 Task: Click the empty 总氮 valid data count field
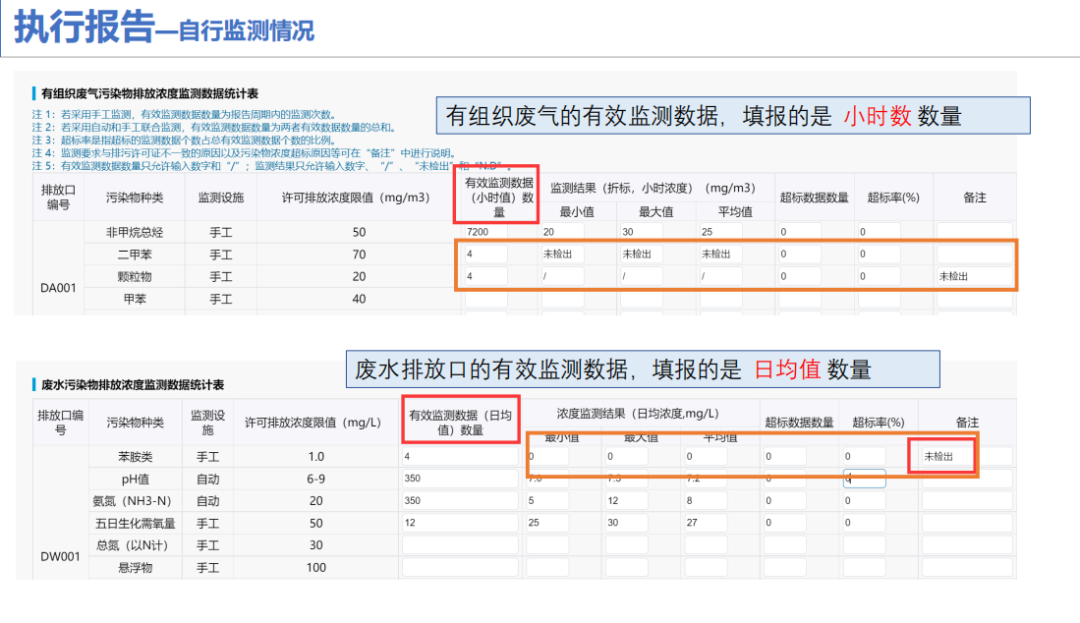(x=457, y=545)
